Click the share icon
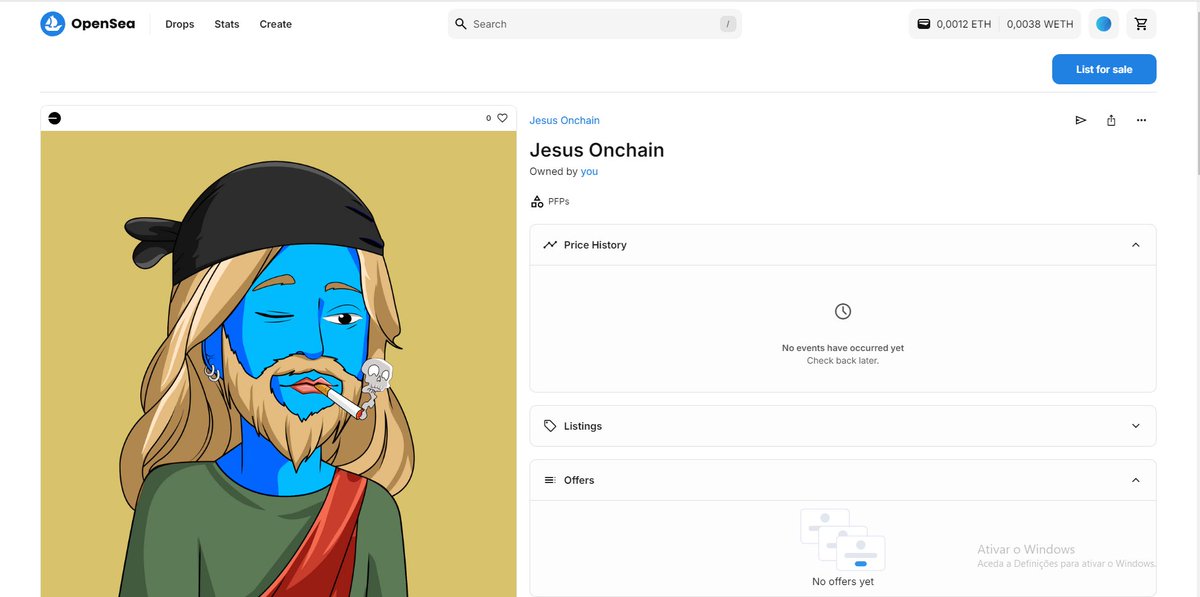 (x=1111, y=120)
